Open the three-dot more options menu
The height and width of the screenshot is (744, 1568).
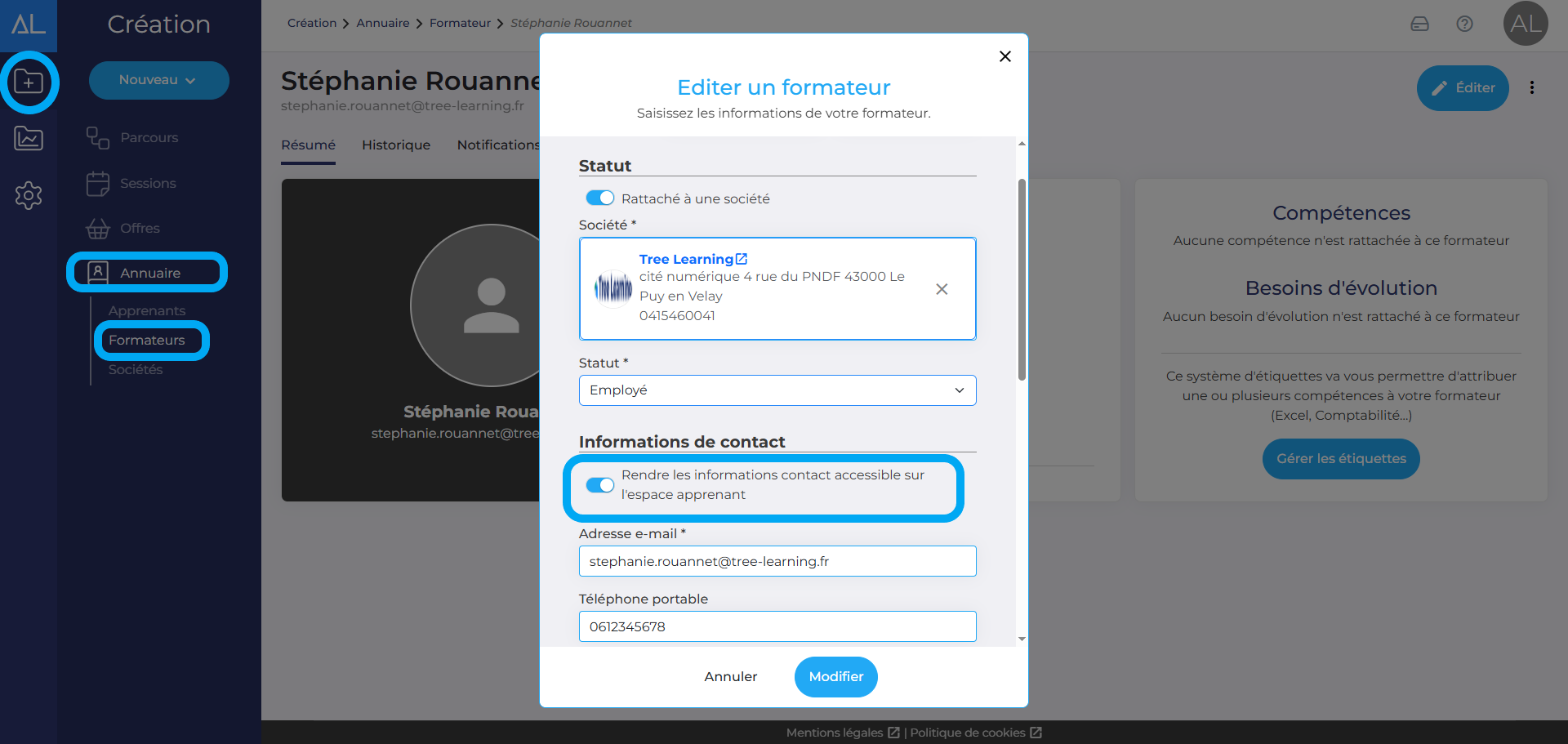coord(1532,88)
